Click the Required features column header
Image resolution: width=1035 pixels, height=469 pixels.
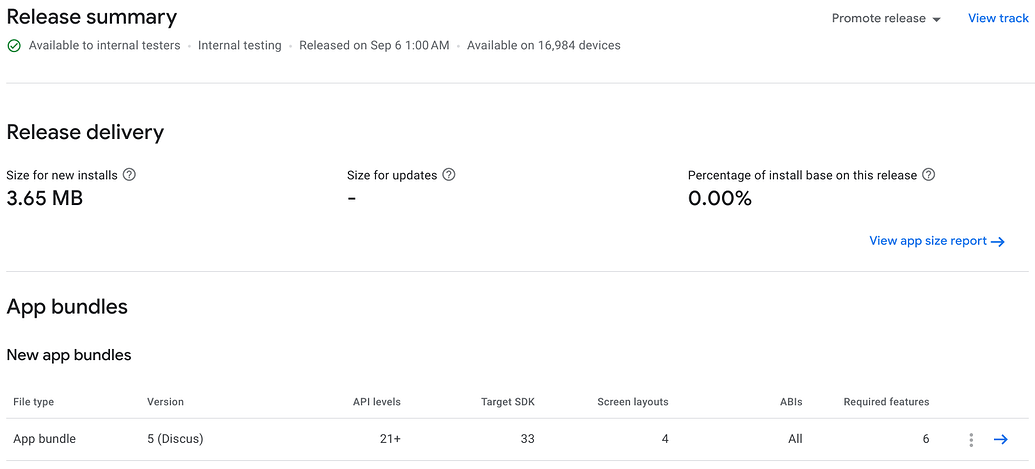[x=886, y=402]
